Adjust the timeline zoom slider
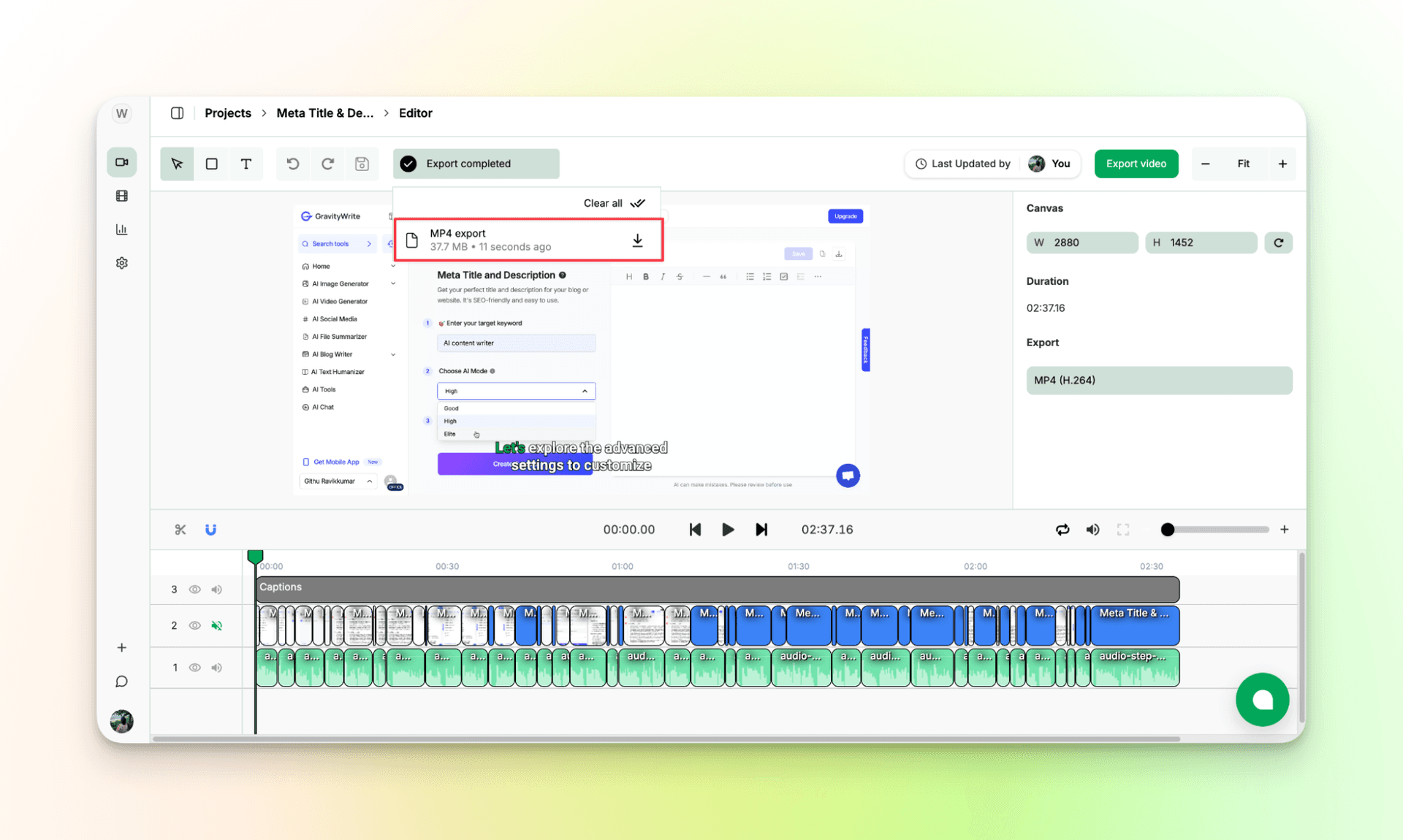The image size is (1403, 840). pyautogui.click(x=1168, y=530)
